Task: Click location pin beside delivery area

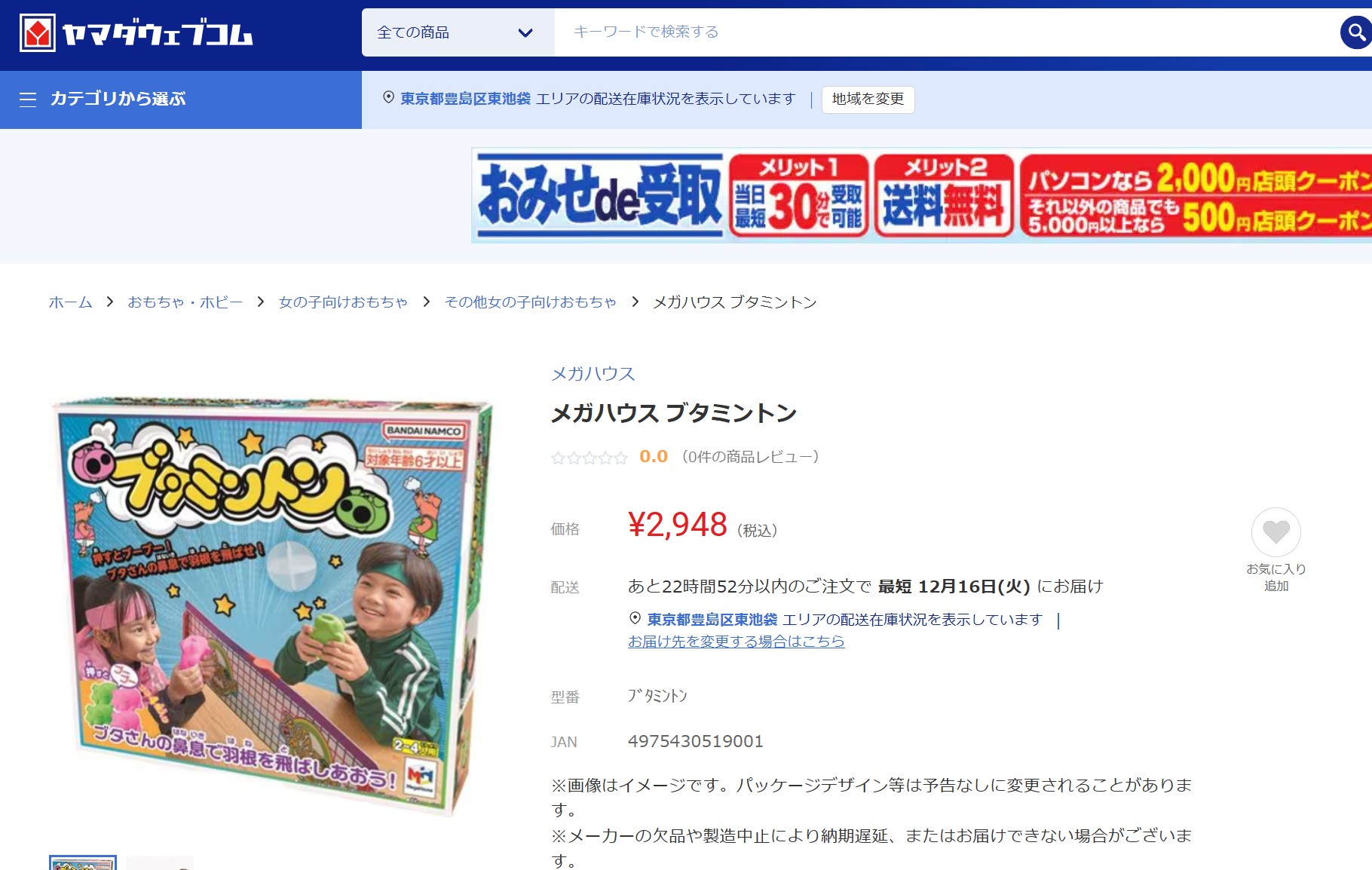Action: tap(635, 619)
